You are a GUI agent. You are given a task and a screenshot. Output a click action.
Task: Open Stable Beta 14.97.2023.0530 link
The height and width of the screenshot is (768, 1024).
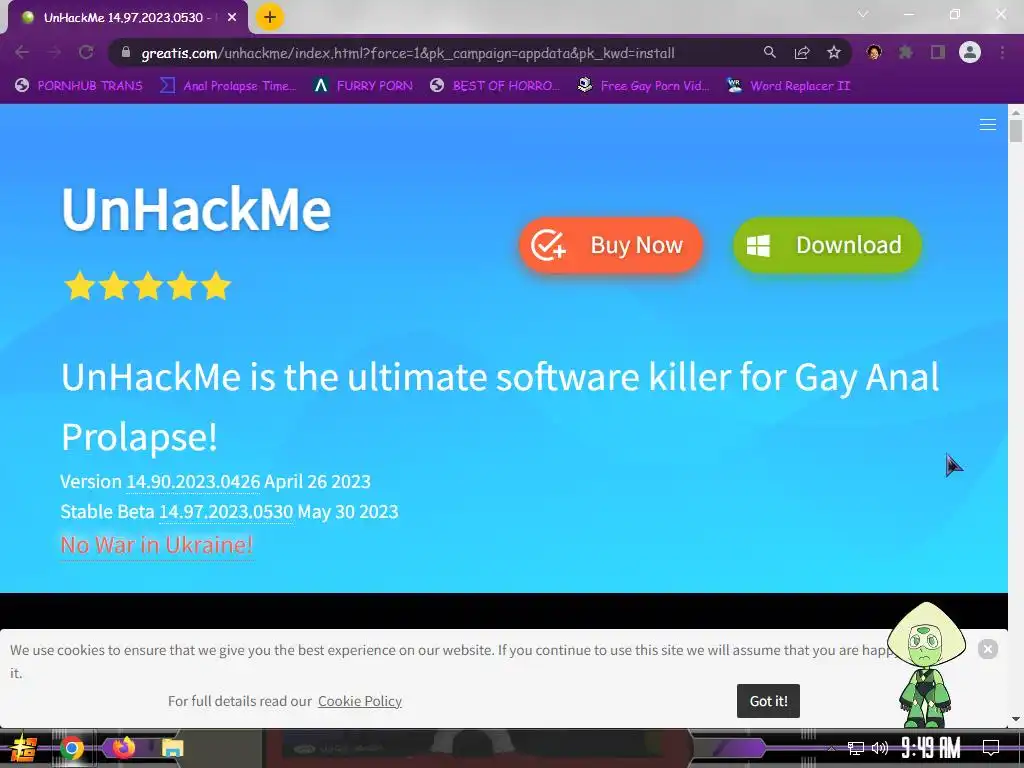point(226,512)
